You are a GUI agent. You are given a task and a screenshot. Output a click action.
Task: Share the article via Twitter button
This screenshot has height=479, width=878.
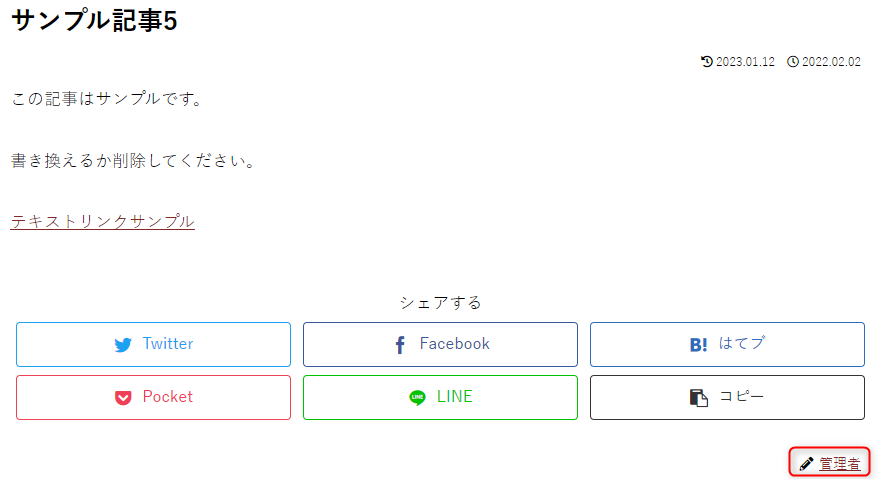point(153,345)
